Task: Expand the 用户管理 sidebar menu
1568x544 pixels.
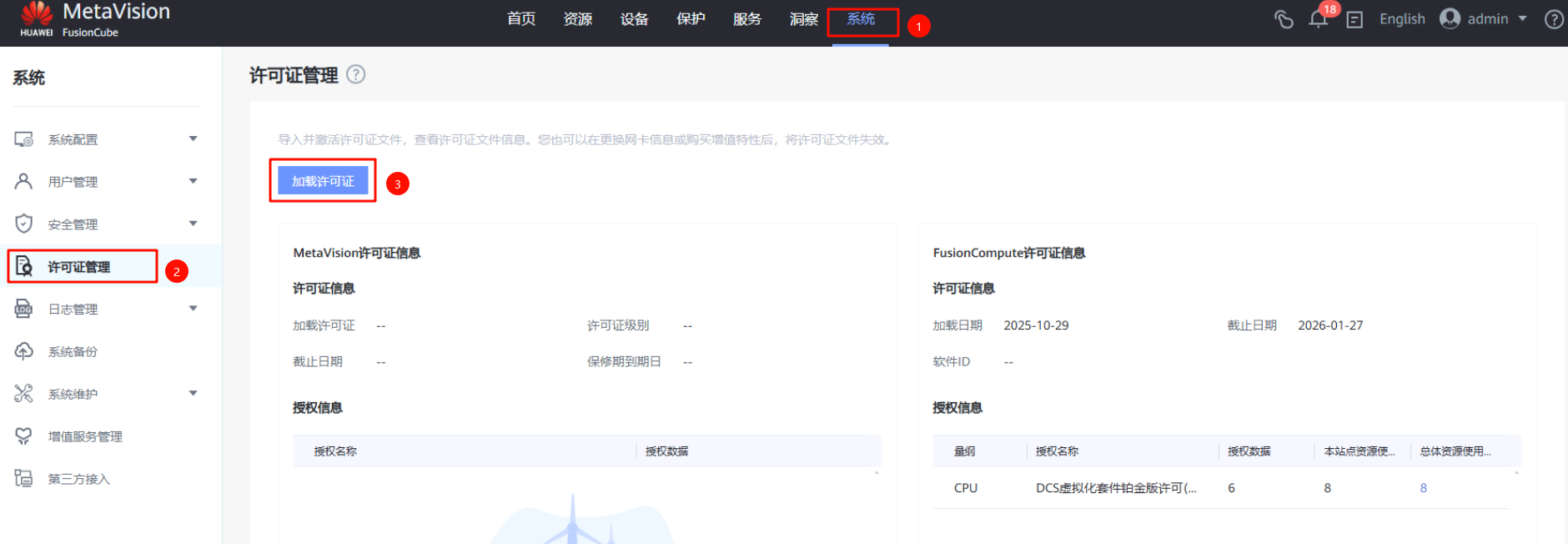Action: (x=193, y=181)
